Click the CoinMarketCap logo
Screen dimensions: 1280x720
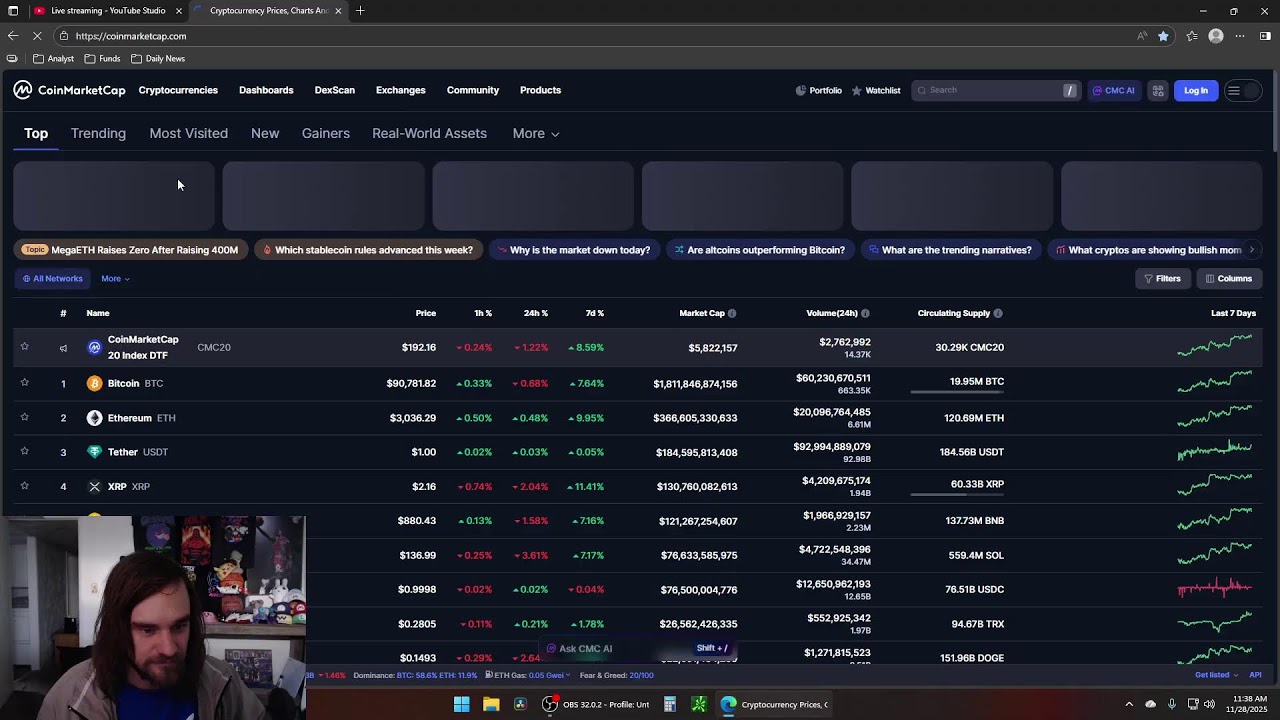69,90
